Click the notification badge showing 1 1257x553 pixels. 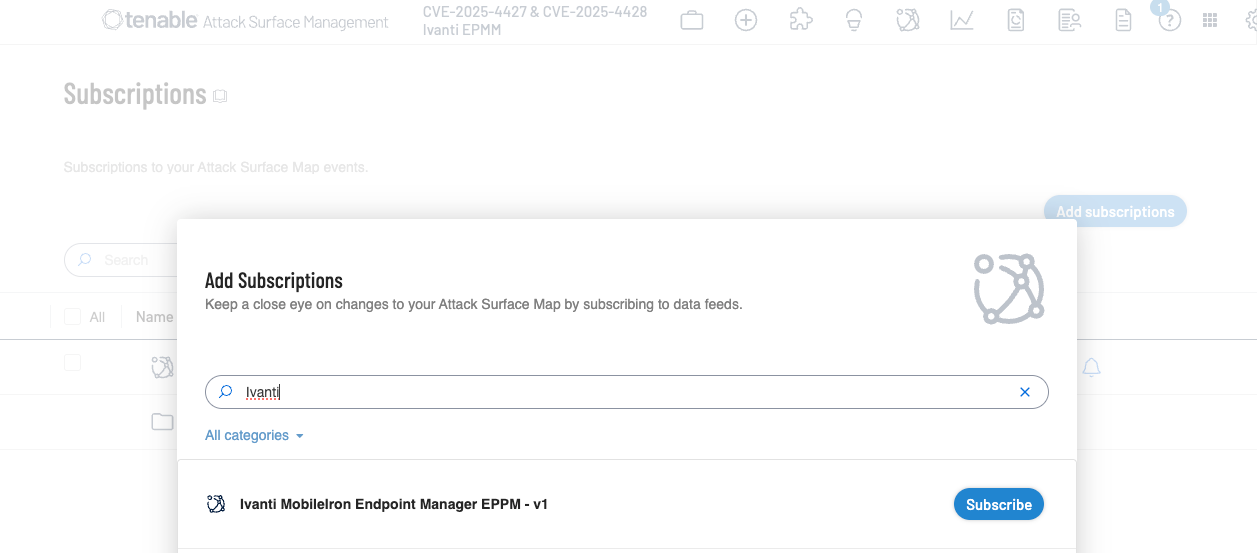[x=1160, y=7]
